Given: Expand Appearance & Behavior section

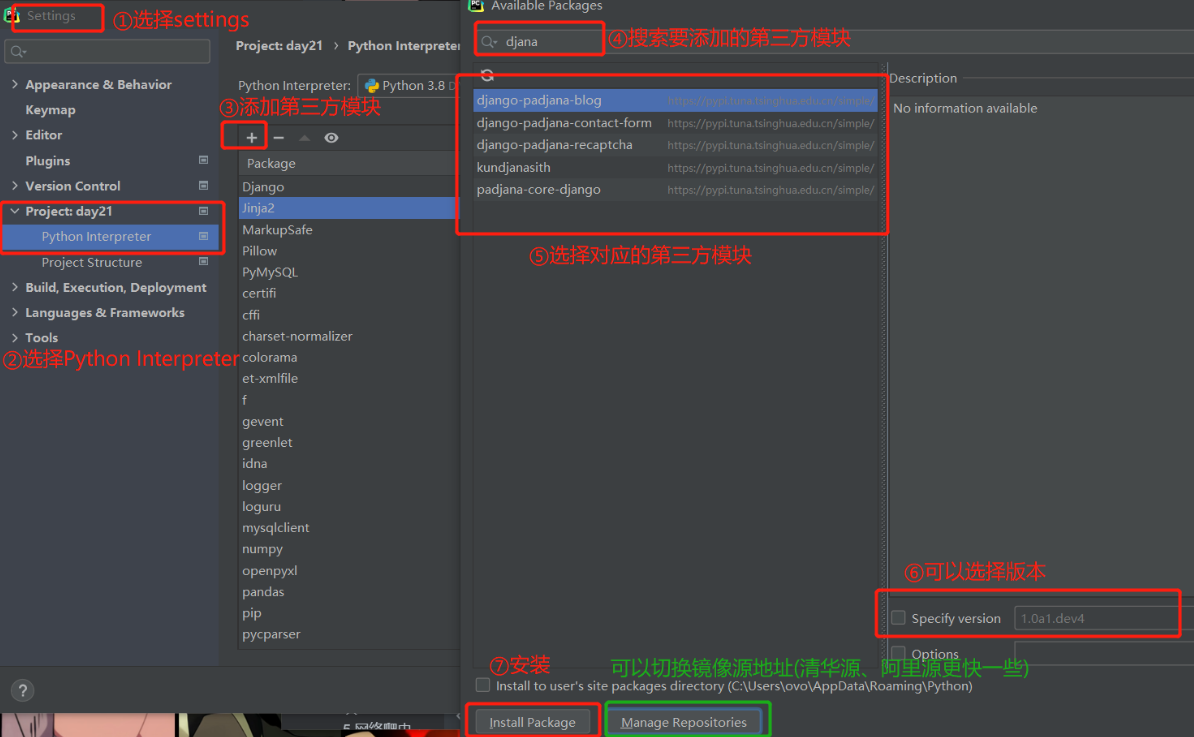Looking at the screenshot, I should click(14, 85).
